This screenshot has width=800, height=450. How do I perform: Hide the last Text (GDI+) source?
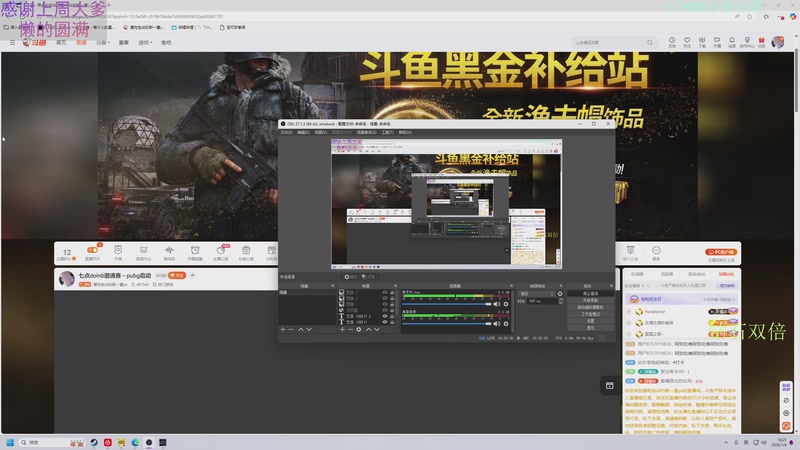click(x=385, y=322)
